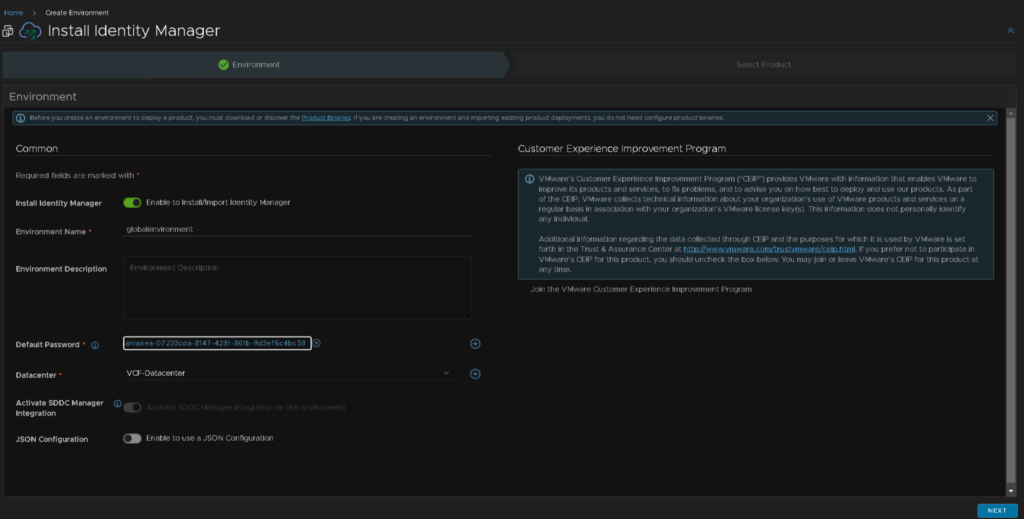This screenshot has width=1024, height=519.
Task: Click the Datacenter field label
Action: pos(37,375)
